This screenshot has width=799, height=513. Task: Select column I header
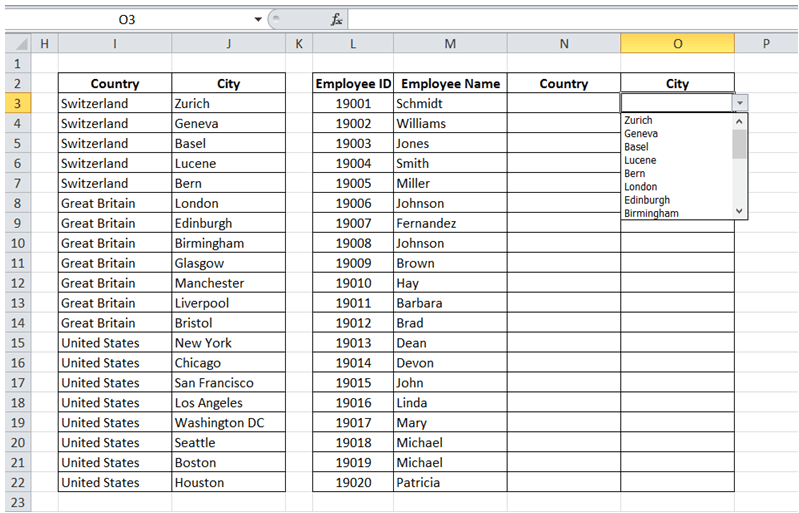coord(115,44)
